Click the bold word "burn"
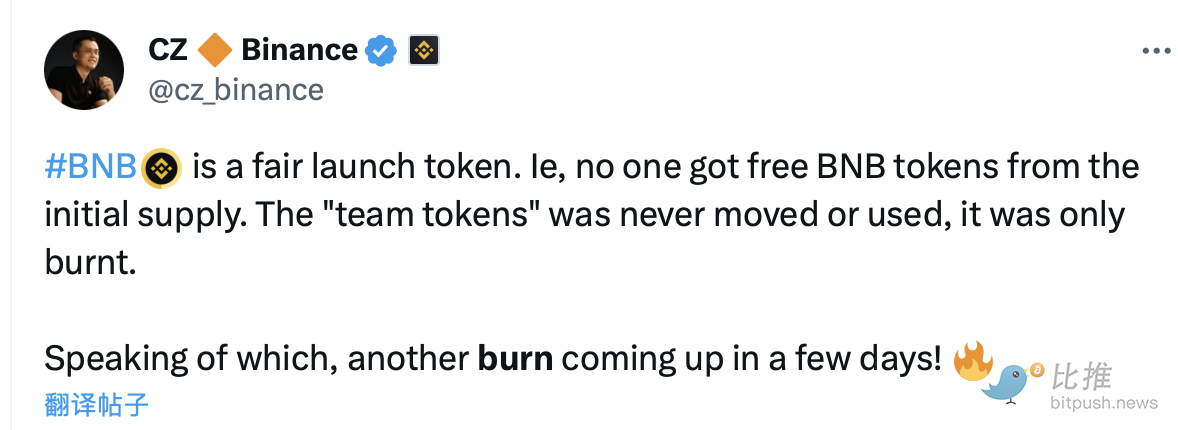Viewport: 1178px width, 430px height. pos(515,360)
